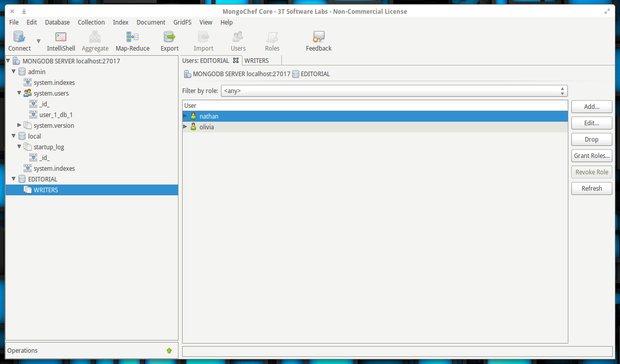Select the system.version collection
Viewport: 620px width, 364px height.
(54, 125)
